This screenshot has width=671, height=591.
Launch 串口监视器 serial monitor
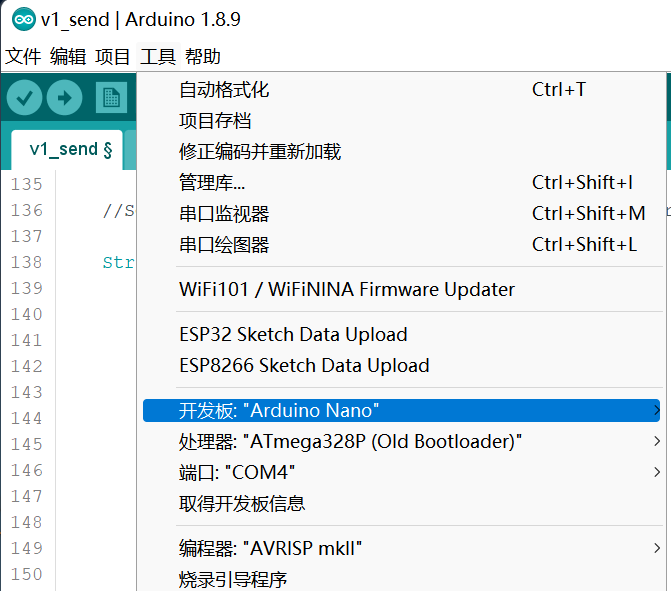pos(402,214)
